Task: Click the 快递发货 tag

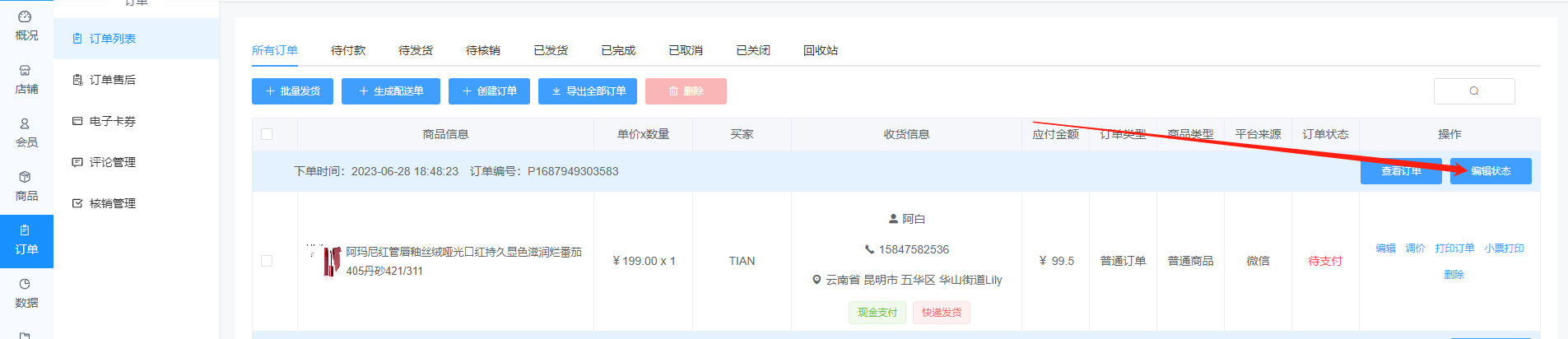Action: point(942,313)
